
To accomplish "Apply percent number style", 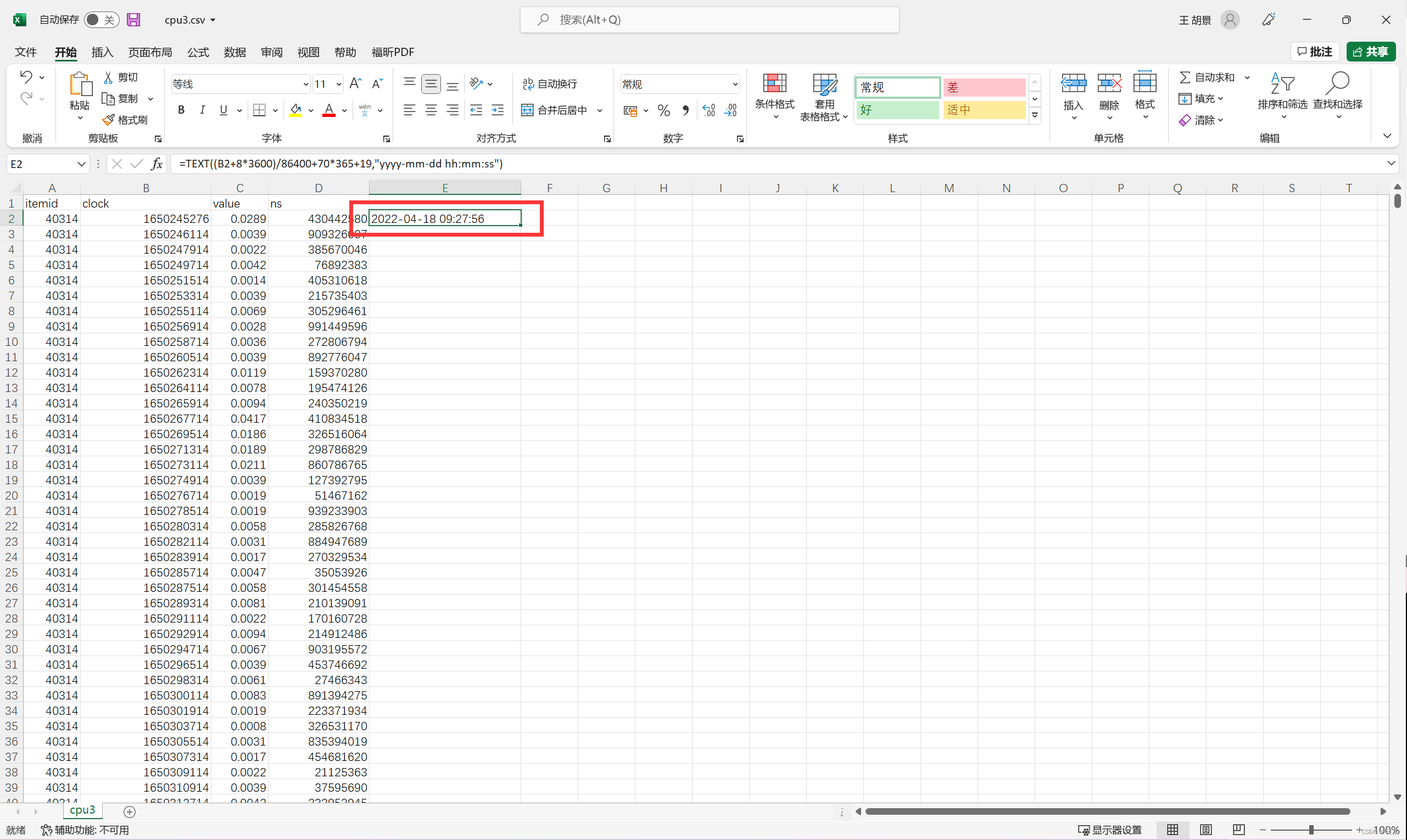I will [x=663, y=110].
